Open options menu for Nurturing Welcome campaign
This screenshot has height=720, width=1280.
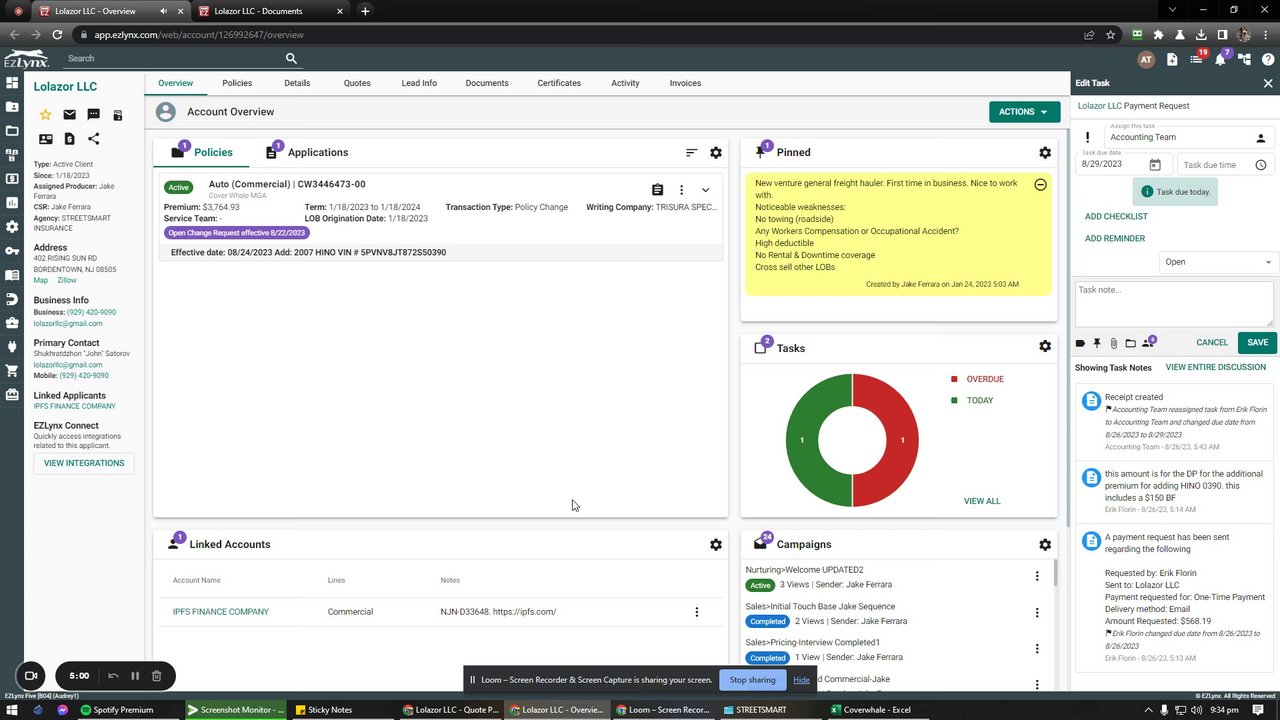1037,577
